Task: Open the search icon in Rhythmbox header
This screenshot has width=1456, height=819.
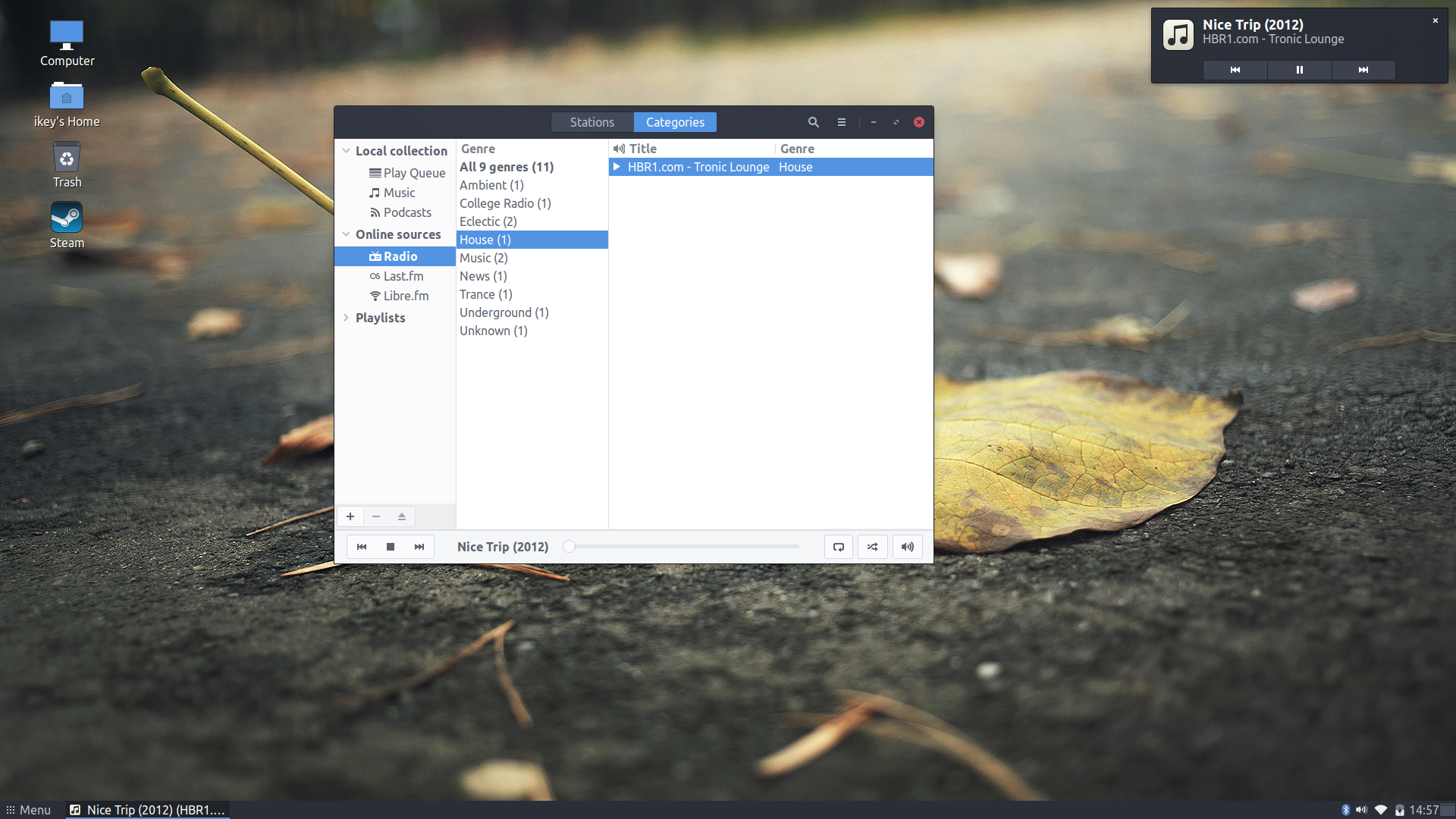Action: [813, 122]
